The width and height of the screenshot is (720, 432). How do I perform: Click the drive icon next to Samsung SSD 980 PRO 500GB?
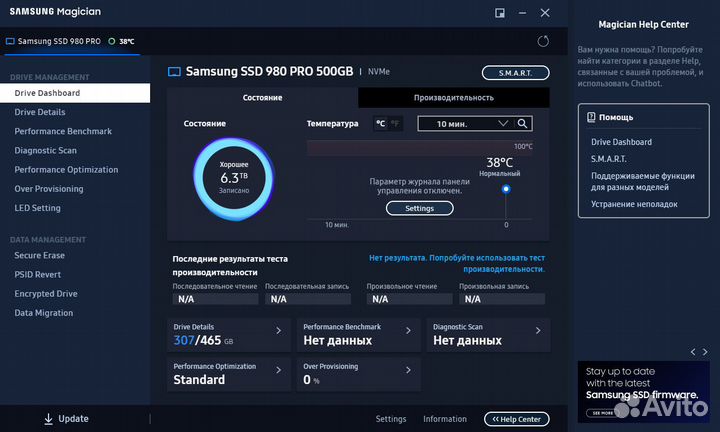click(x=174, y=72)
